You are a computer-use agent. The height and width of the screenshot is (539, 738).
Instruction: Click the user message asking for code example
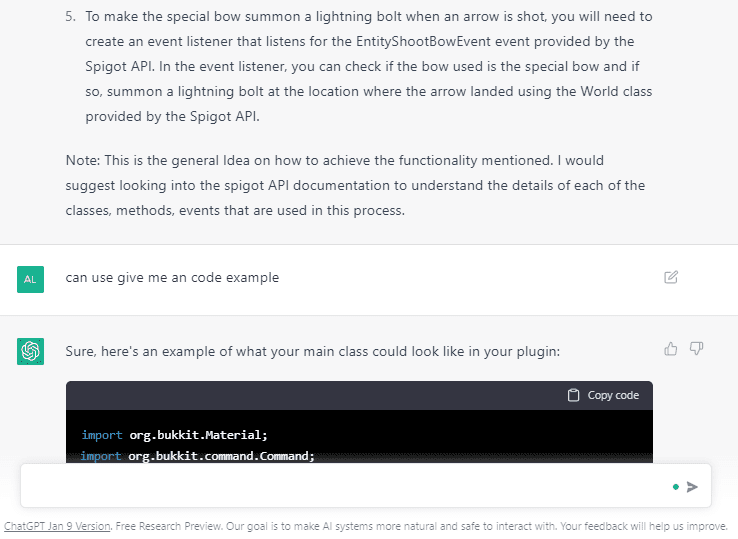click(x=172, y=277)
